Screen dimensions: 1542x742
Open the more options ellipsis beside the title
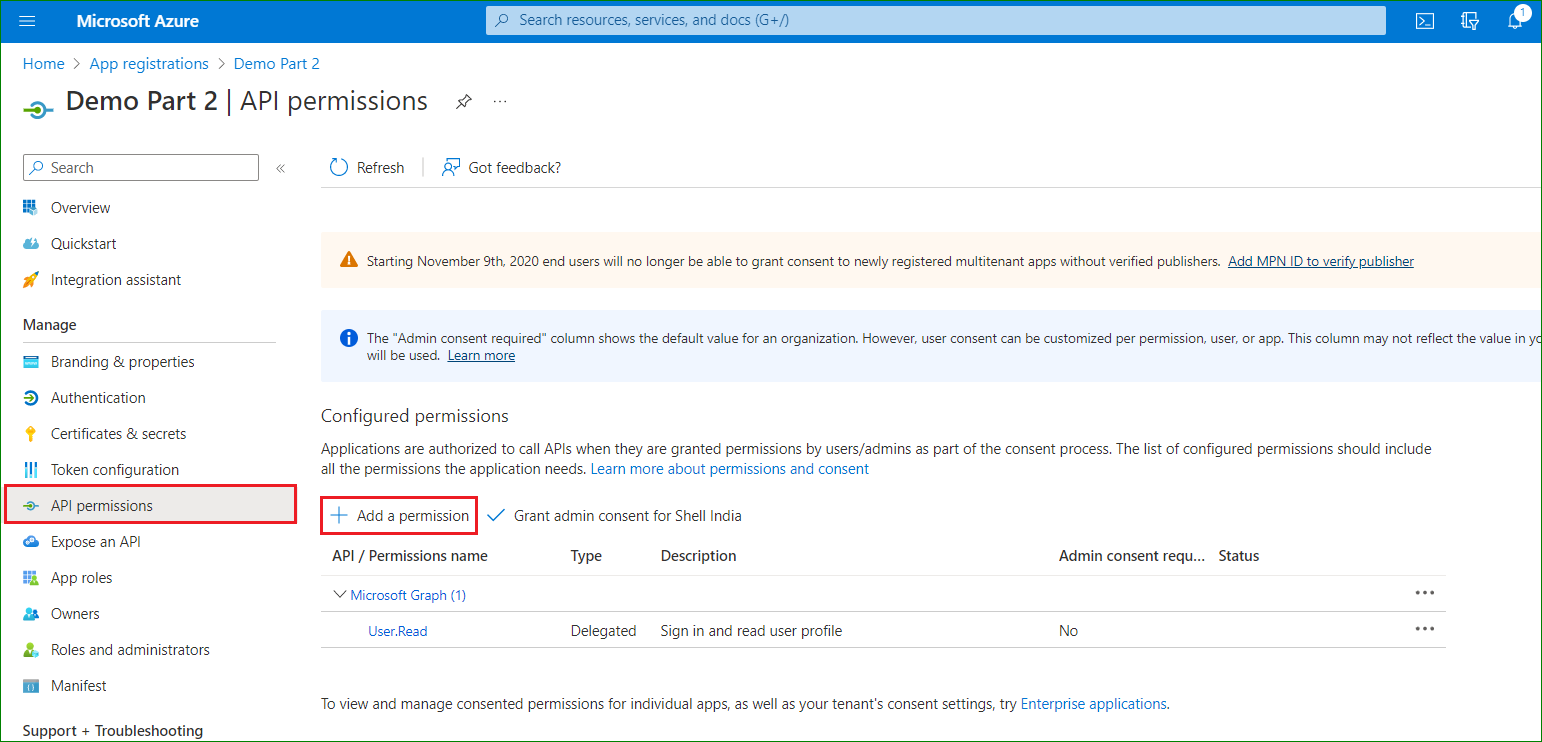(x=500, y=102)
